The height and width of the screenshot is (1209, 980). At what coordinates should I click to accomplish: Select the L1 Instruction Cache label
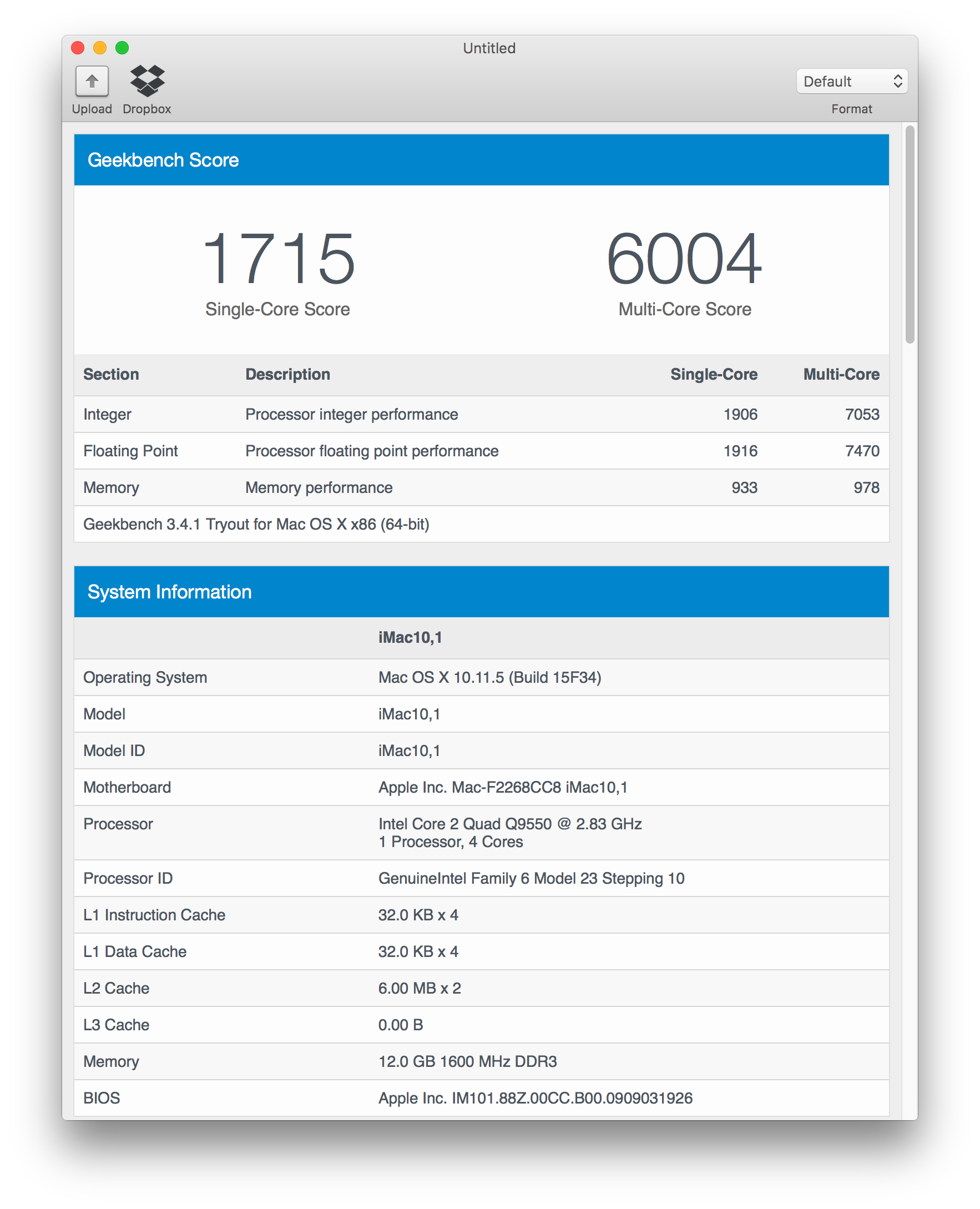pos(154,915)
